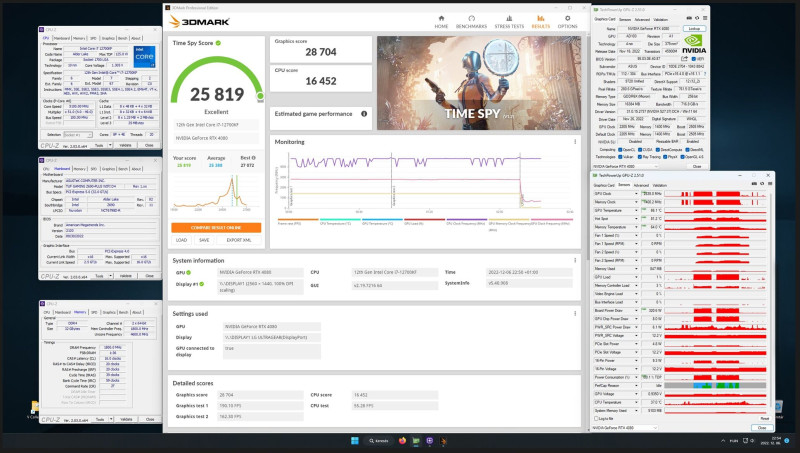Click the Time Spy hero image
The width and height of the screenshot is (800, 453).
(x=479, y=83)
